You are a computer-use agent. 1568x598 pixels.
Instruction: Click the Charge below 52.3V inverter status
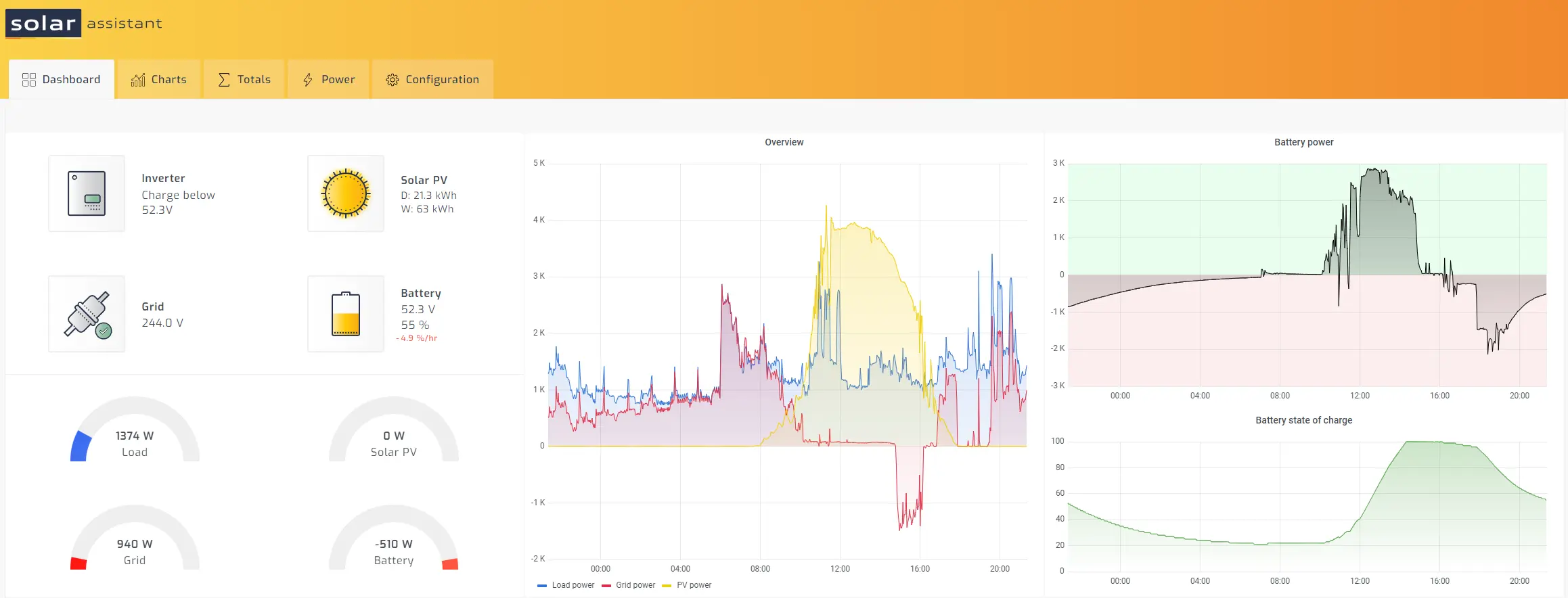178,202
